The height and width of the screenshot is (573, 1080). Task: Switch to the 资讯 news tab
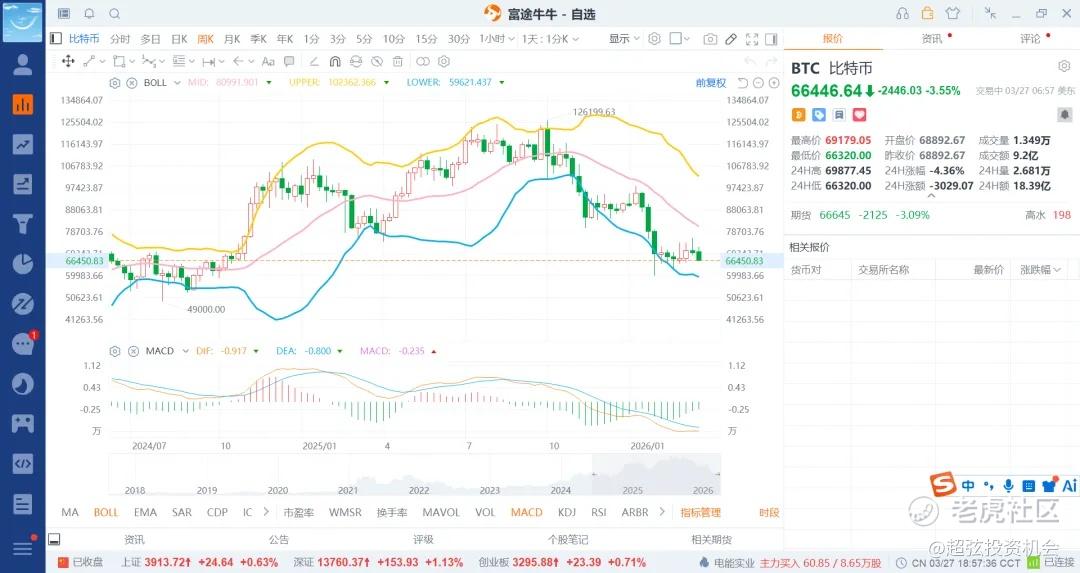[x=931, y=39]
